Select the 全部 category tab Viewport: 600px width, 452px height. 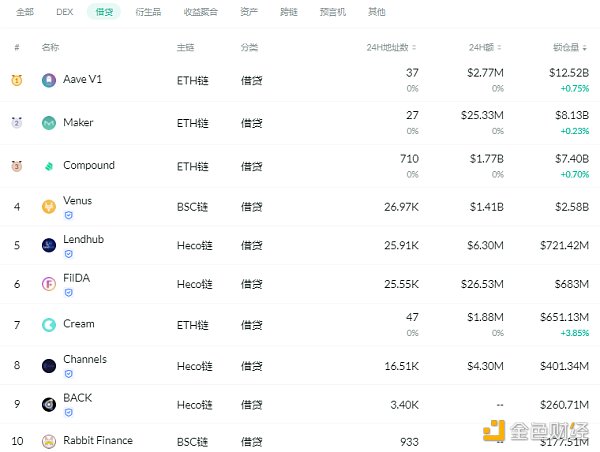pyautogui.click(x=26, y=12)
